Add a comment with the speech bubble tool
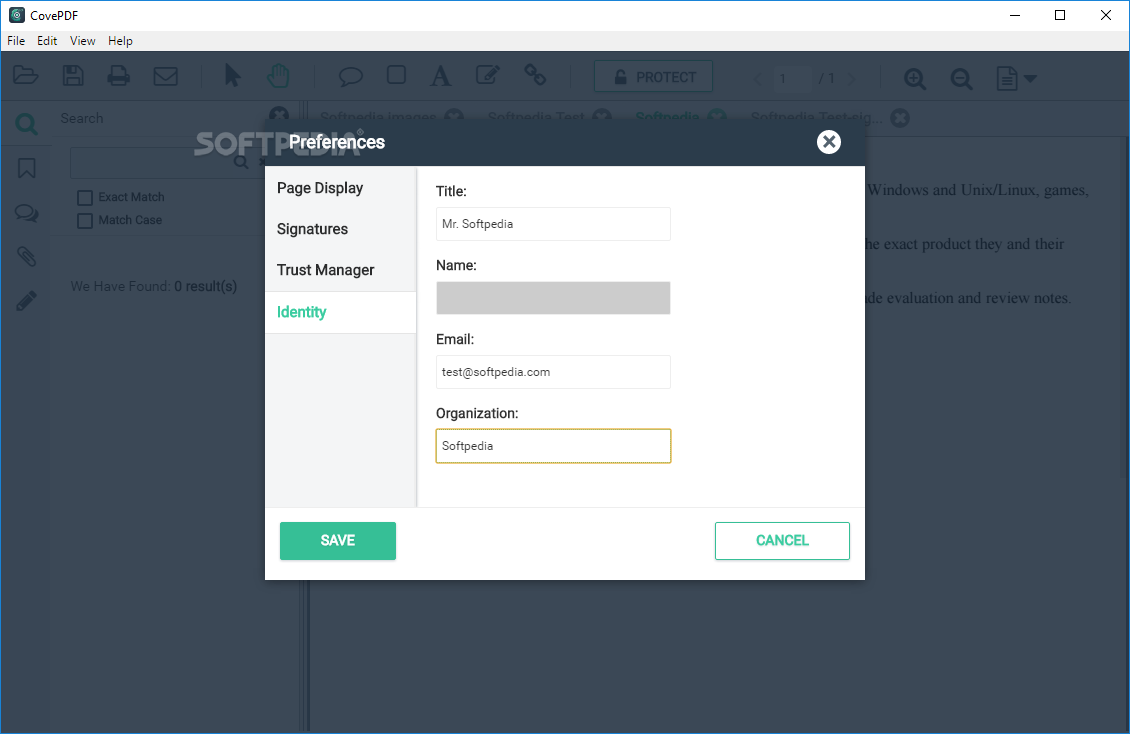This screenshot has width=1130, height=734. click(x=350, y=76)
